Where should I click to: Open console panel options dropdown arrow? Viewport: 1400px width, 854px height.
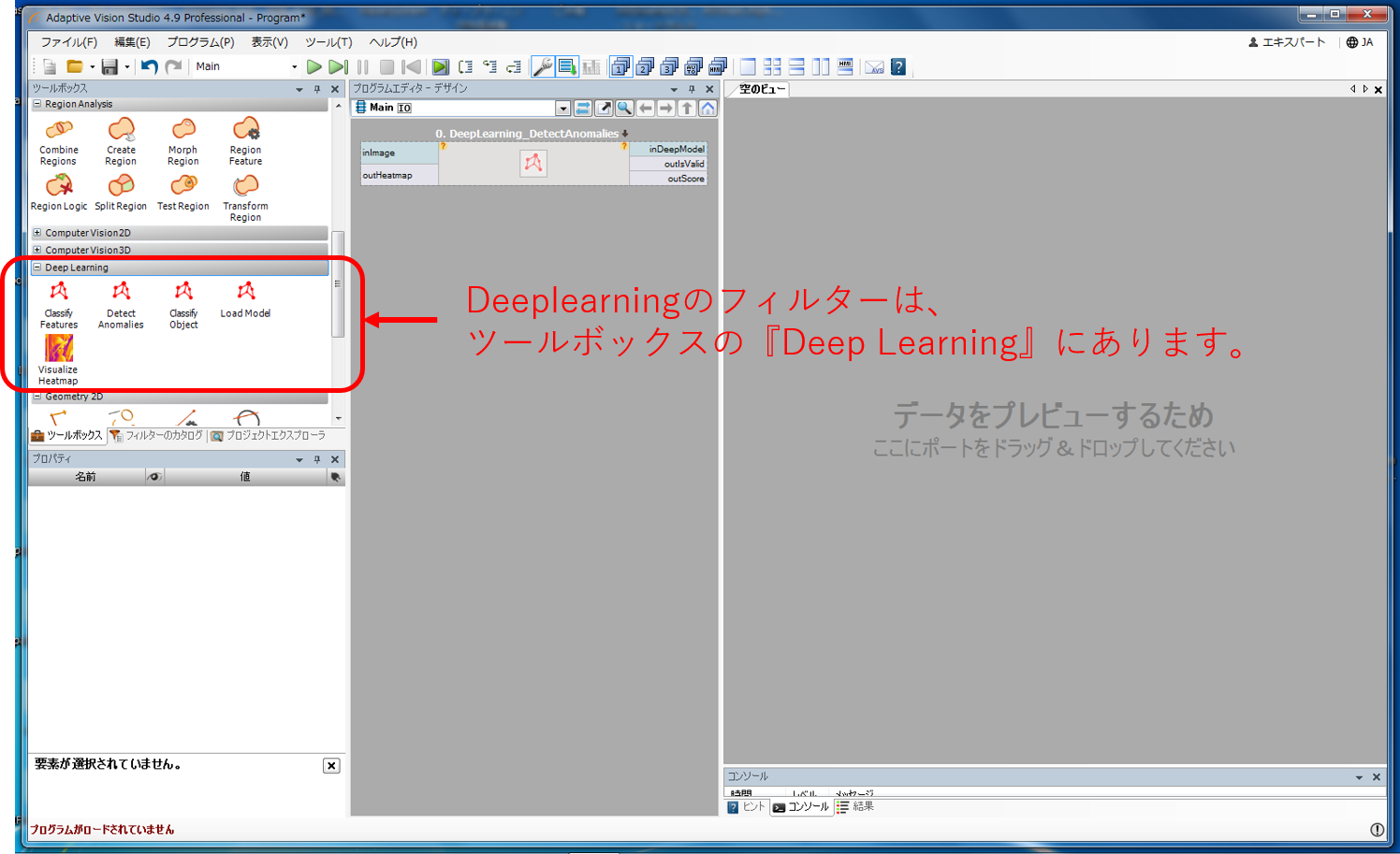1359,777
